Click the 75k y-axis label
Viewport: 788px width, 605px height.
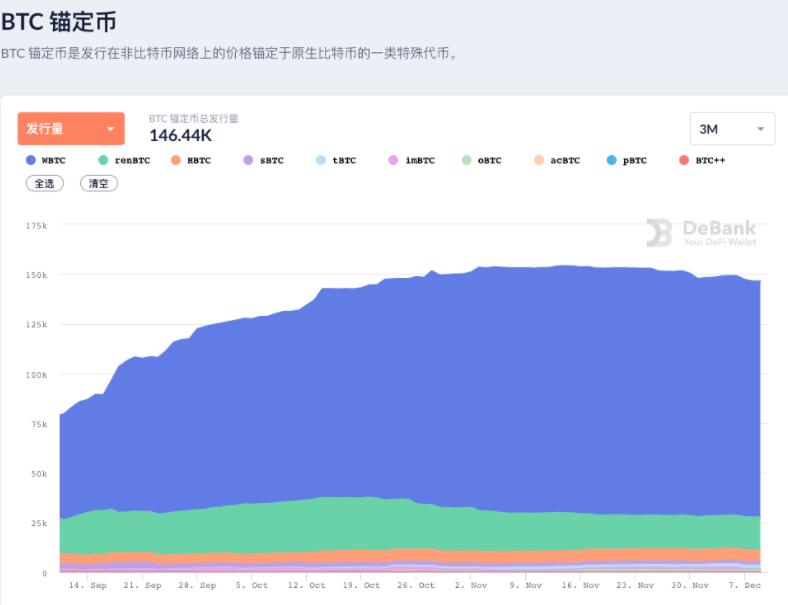tap(39, 424)
